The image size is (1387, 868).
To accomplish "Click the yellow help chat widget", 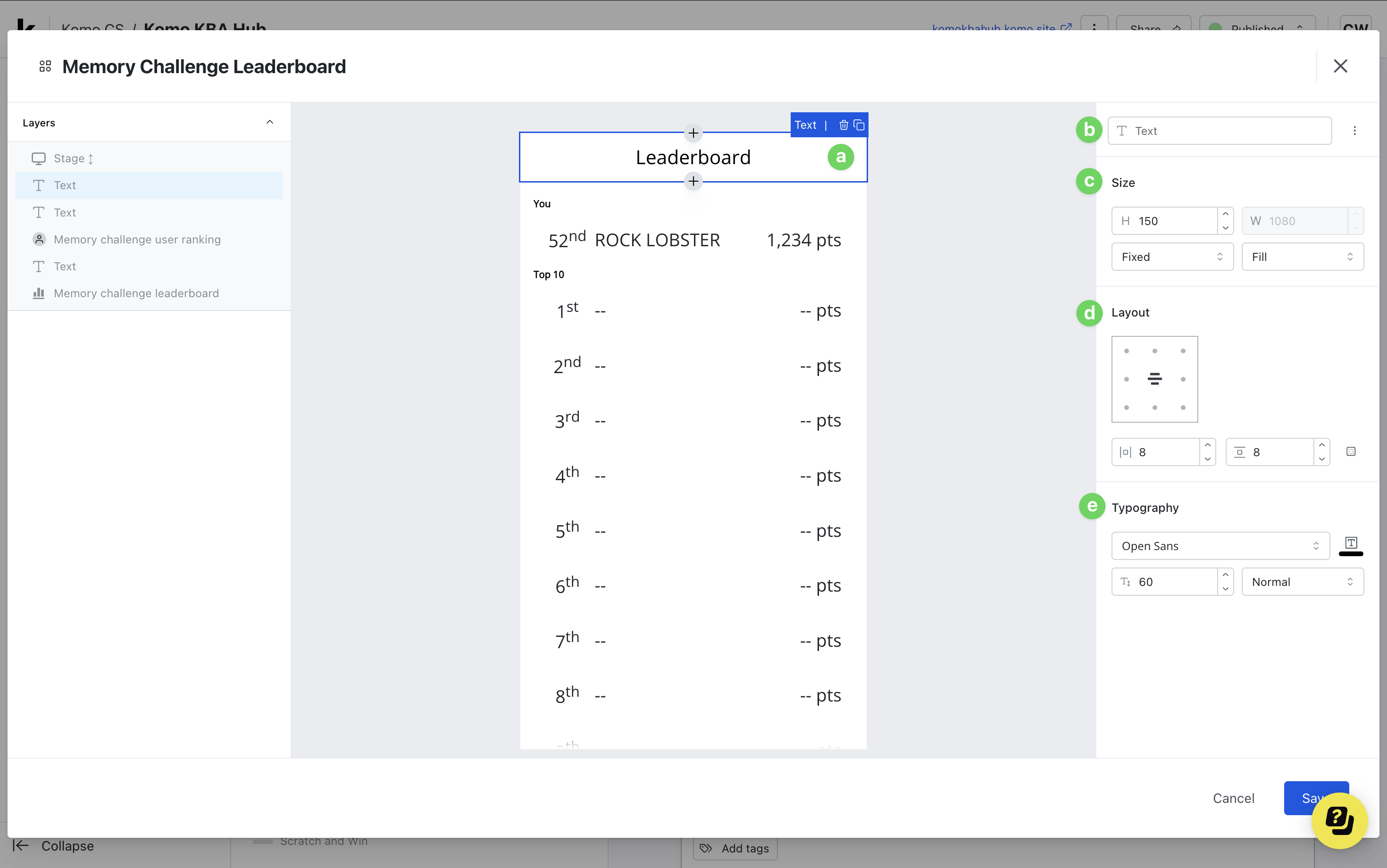I will (1339, 820).
